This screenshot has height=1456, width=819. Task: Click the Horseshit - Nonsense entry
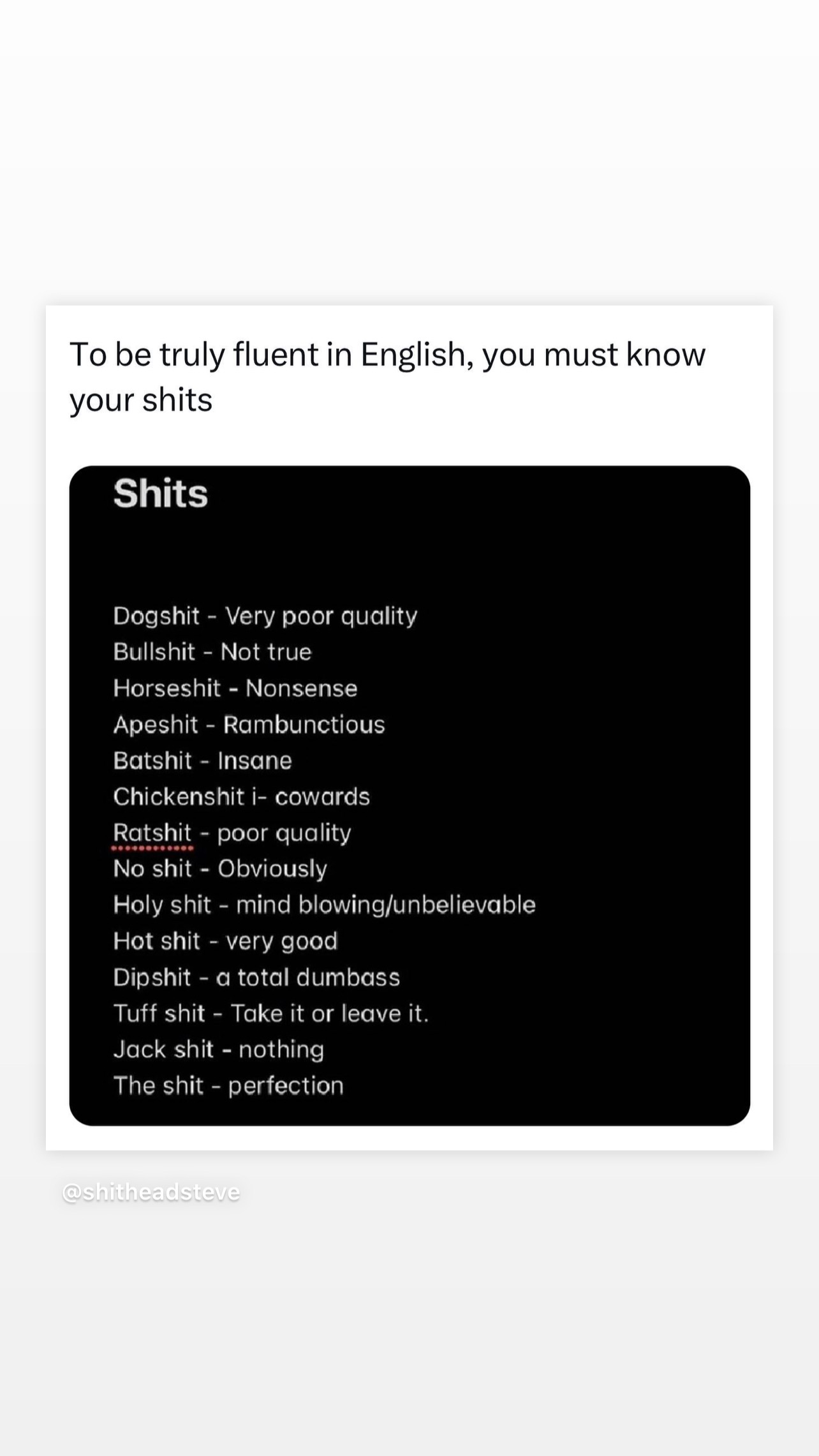235,688
